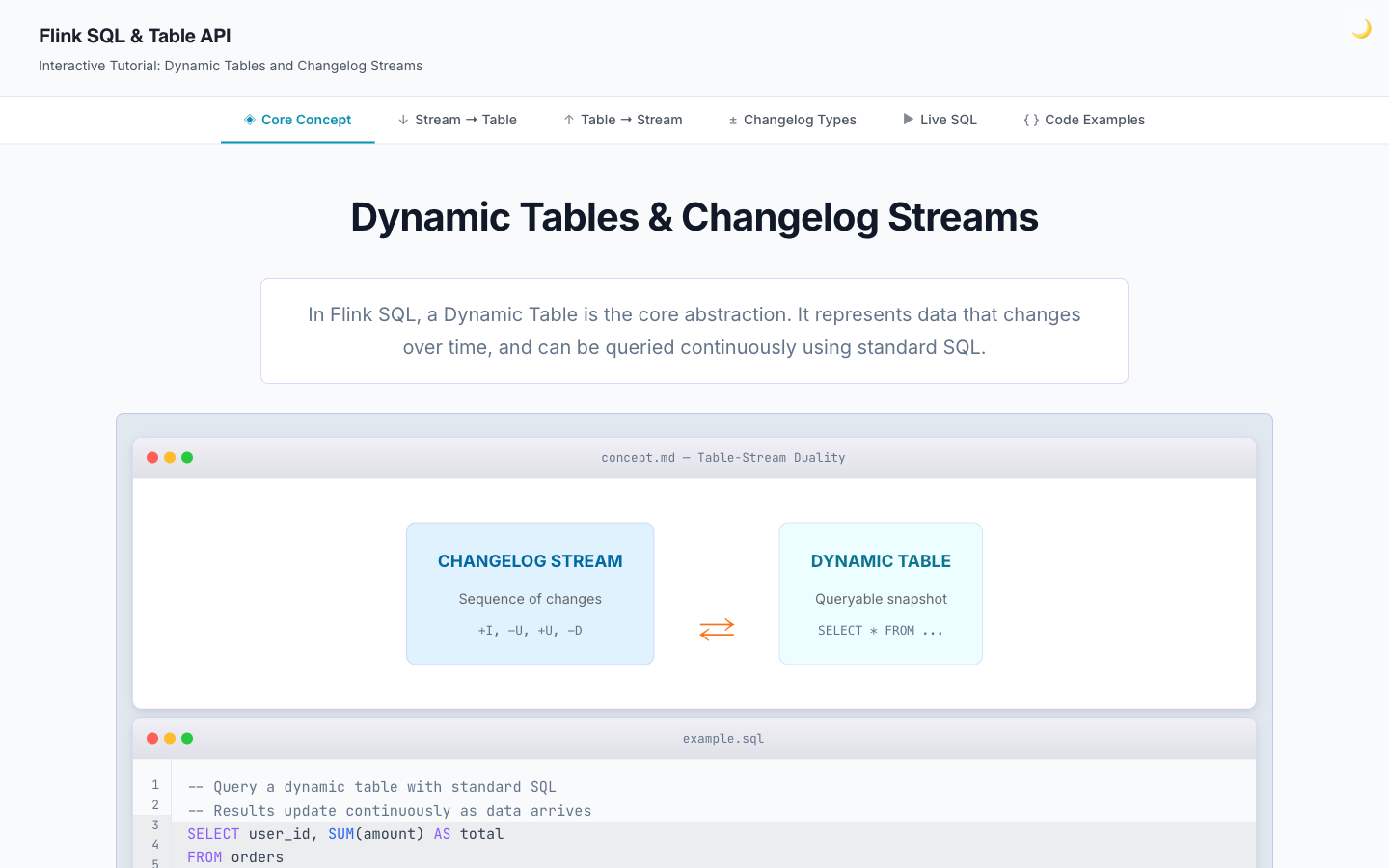Screen dimensions: 1389x868
Task: Click the play icon beside Live SQL
Action: pos(908,120)
